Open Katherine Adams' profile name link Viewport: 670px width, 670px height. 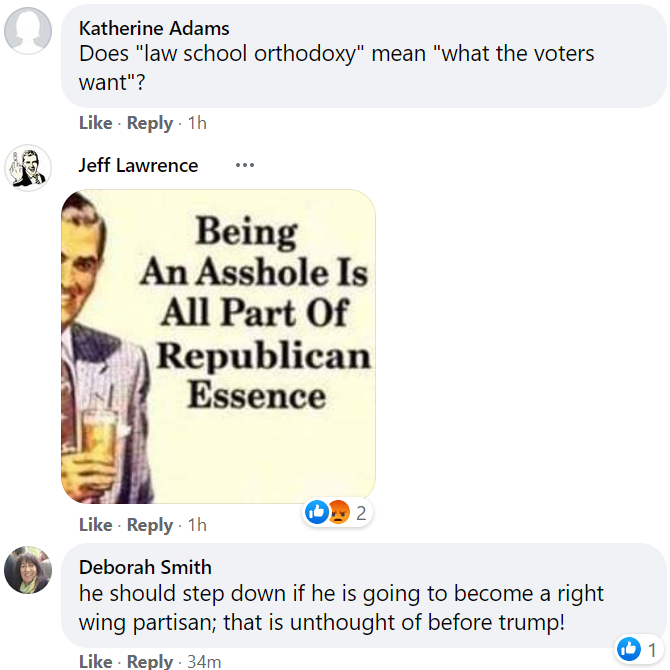pos(153,27)
